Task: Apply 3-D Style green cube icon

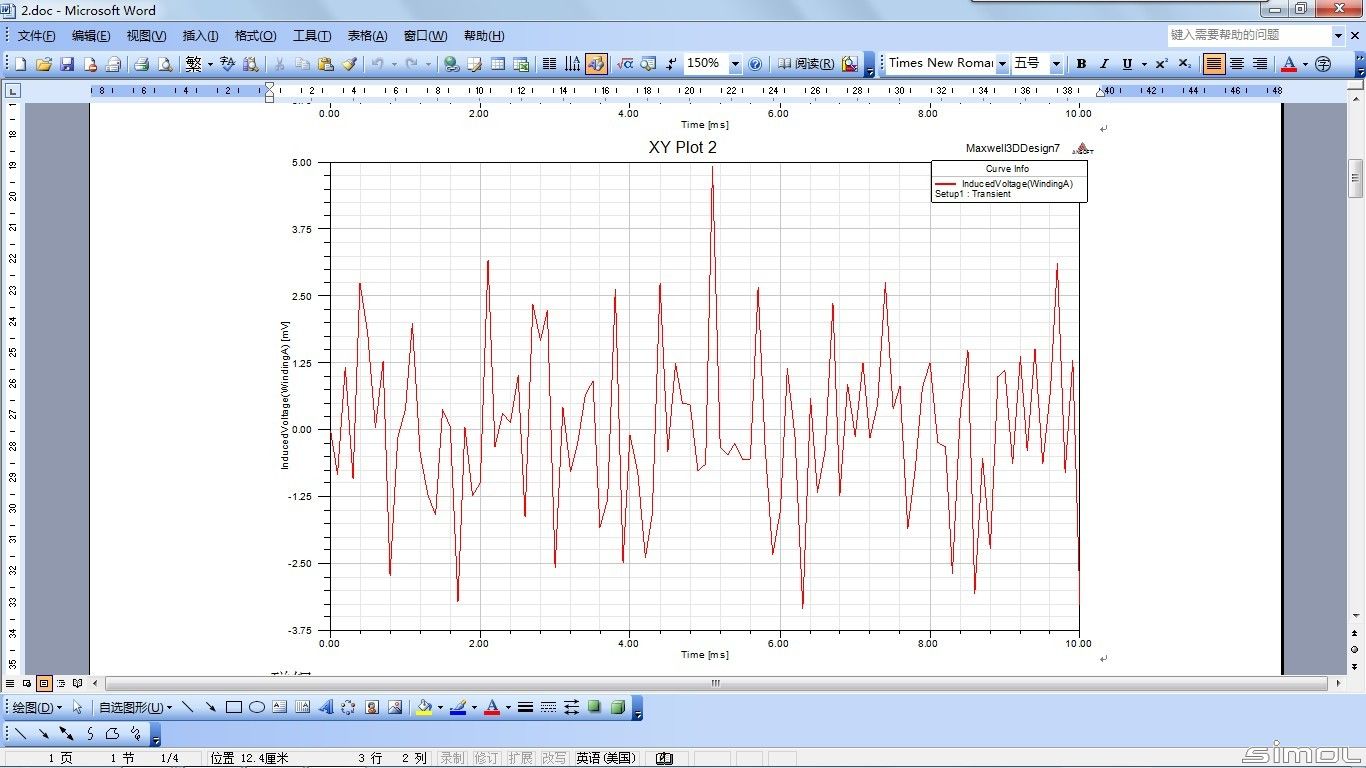Action: [x=618, y=707]
